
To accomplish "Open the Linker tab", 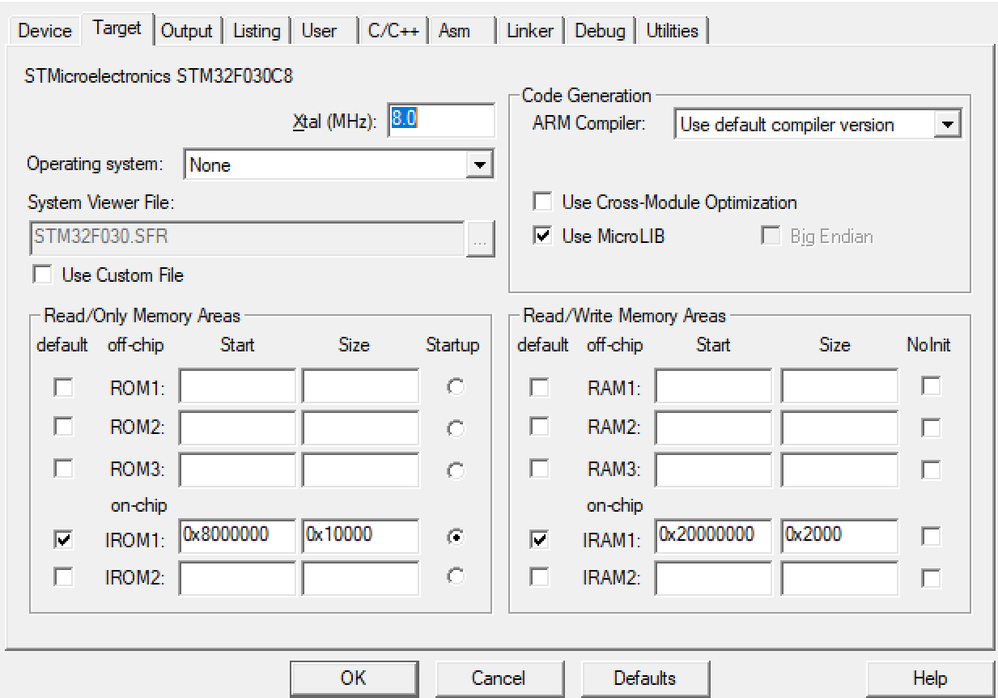I will (530, 31).
